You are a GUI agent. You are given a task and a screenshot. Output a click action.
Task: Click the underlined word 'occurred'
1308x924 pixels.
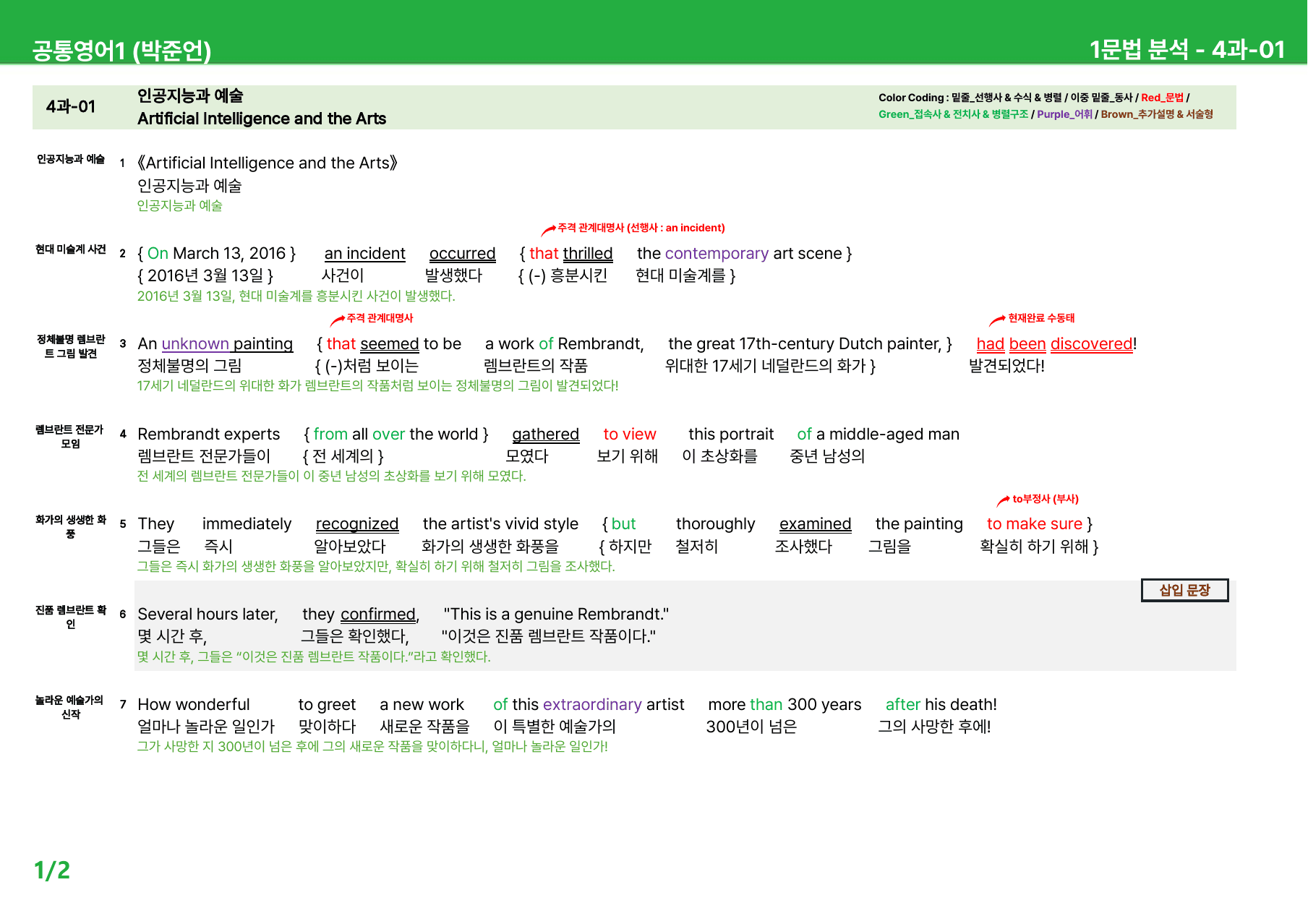pyautogui.click(x=462, y=254)
